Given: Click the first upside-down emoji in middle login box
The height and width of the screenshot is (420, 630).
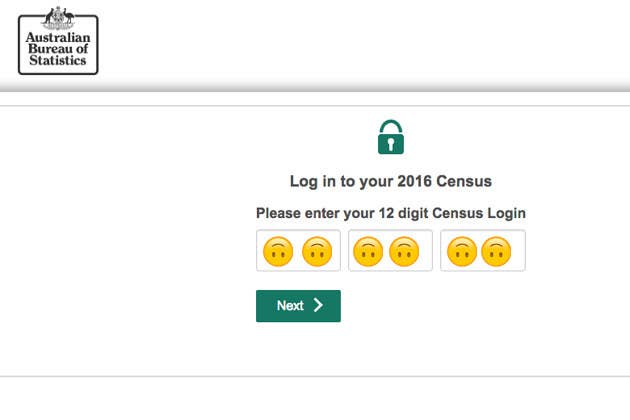Looking at the screenshot, I should pyautogui.click(x=368, y=251).
